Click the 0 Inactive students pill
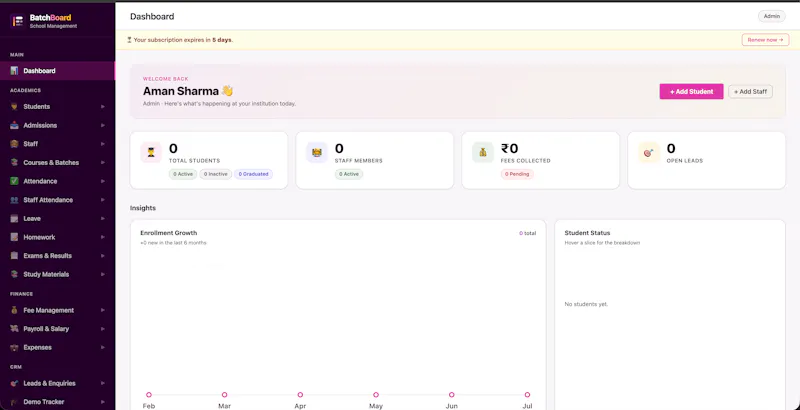800x410 pixels. point(216,174)
